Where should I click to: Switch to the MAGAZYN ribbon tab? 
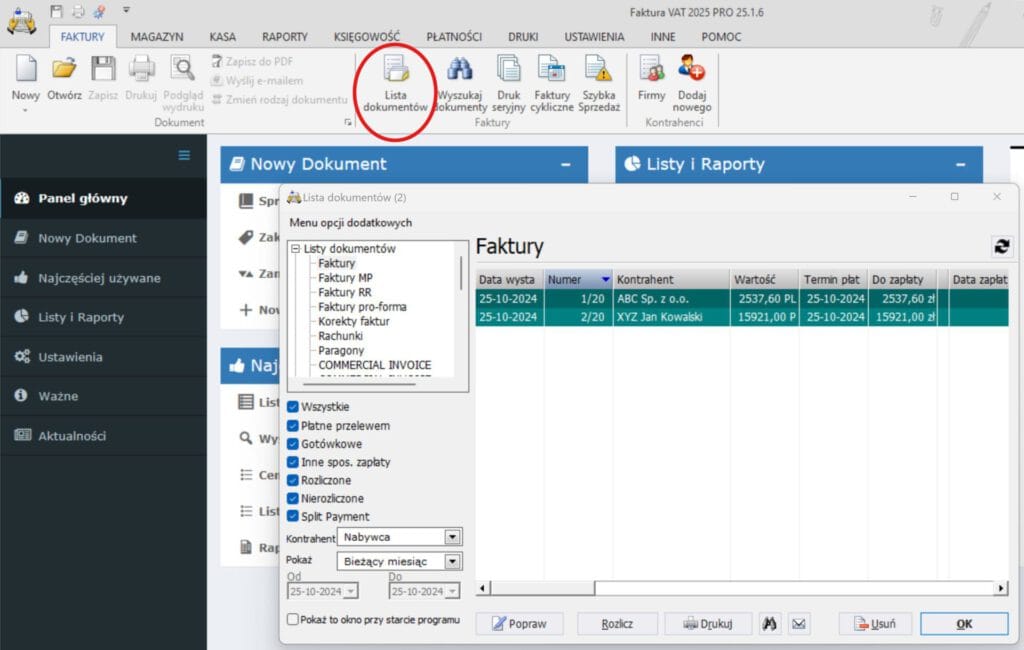tap(156, 37)
